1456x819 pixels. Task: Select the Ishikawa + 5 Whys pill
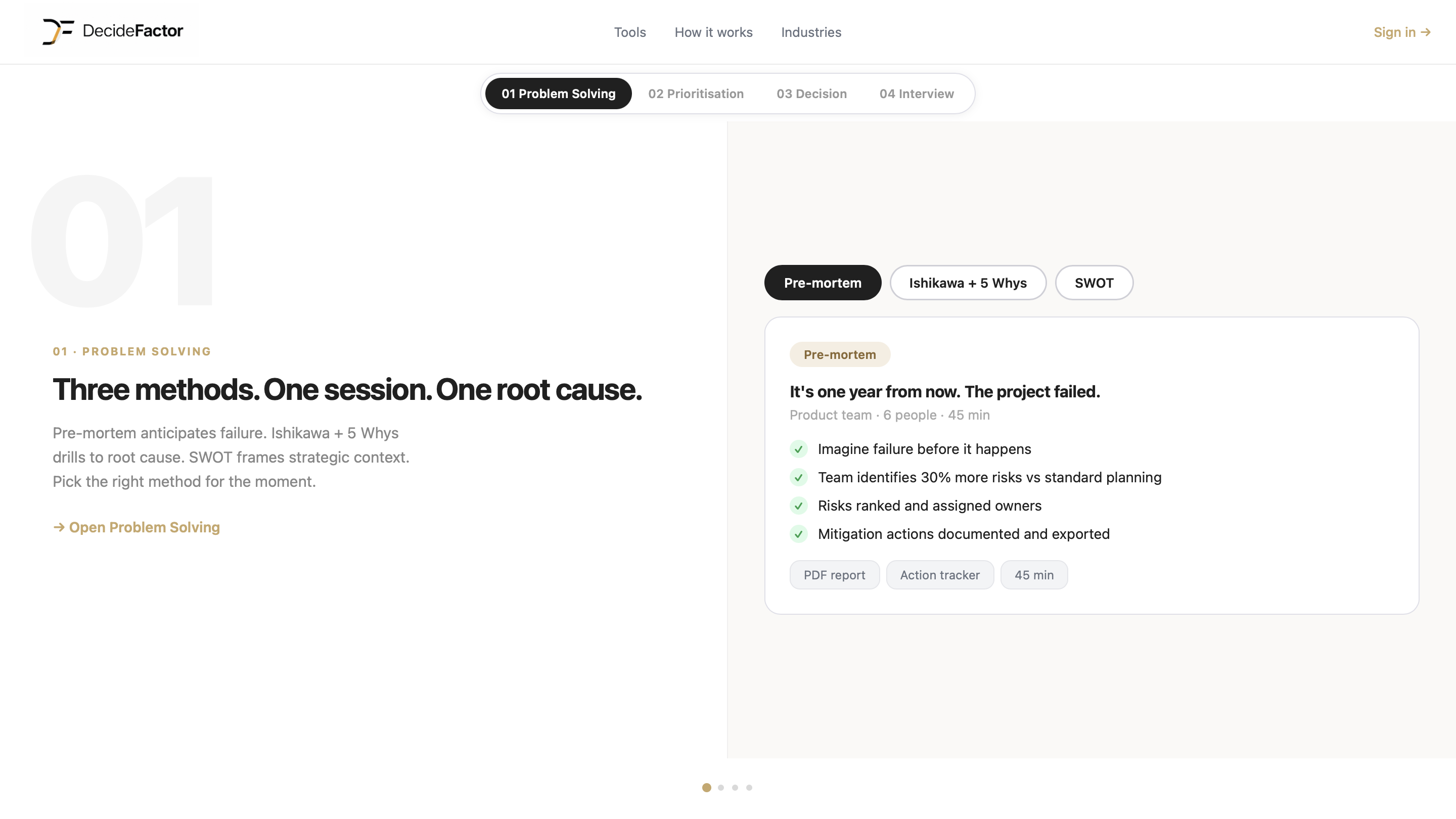click(968, 283)
